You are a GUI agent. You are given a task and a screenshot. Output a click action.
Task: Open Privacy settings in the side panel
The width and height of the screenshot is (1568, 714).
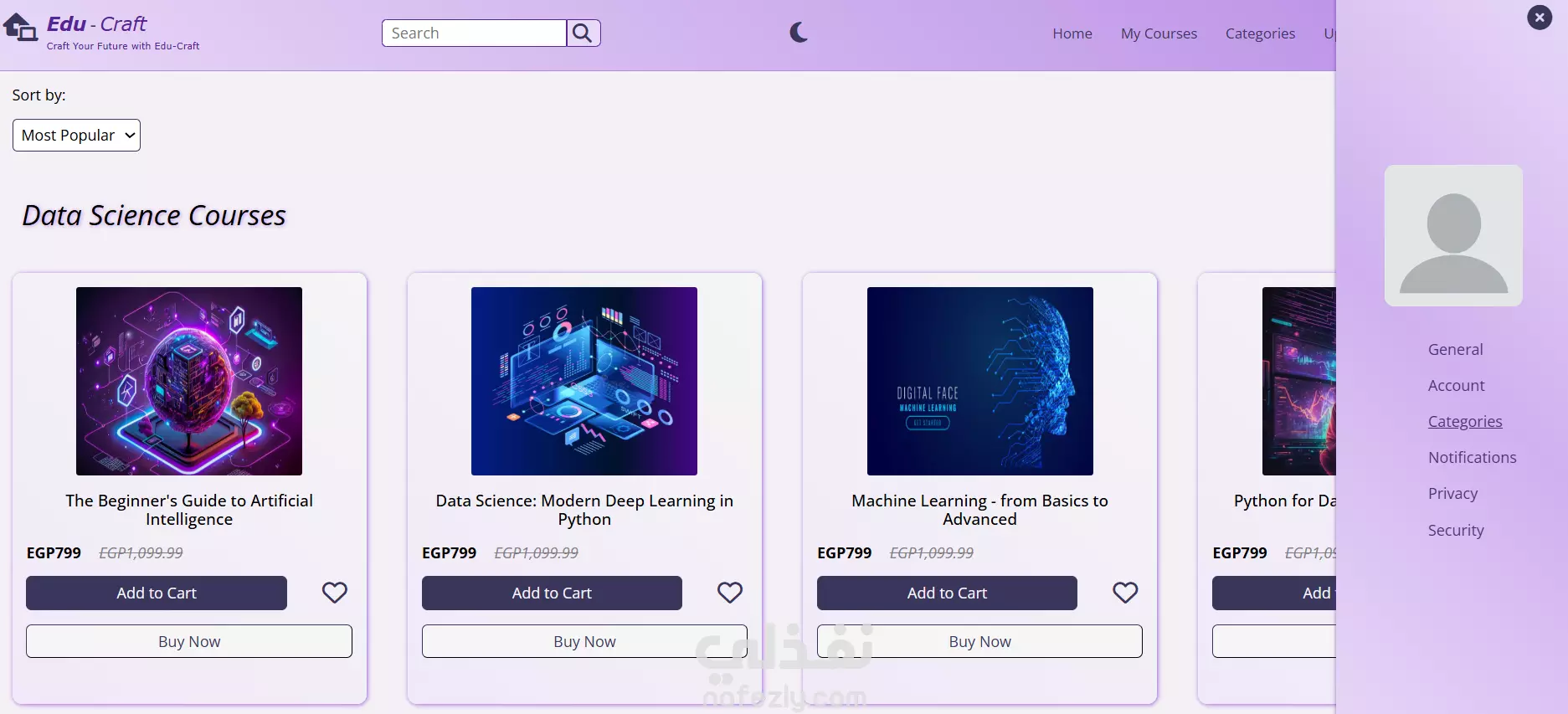point(1452,494)
